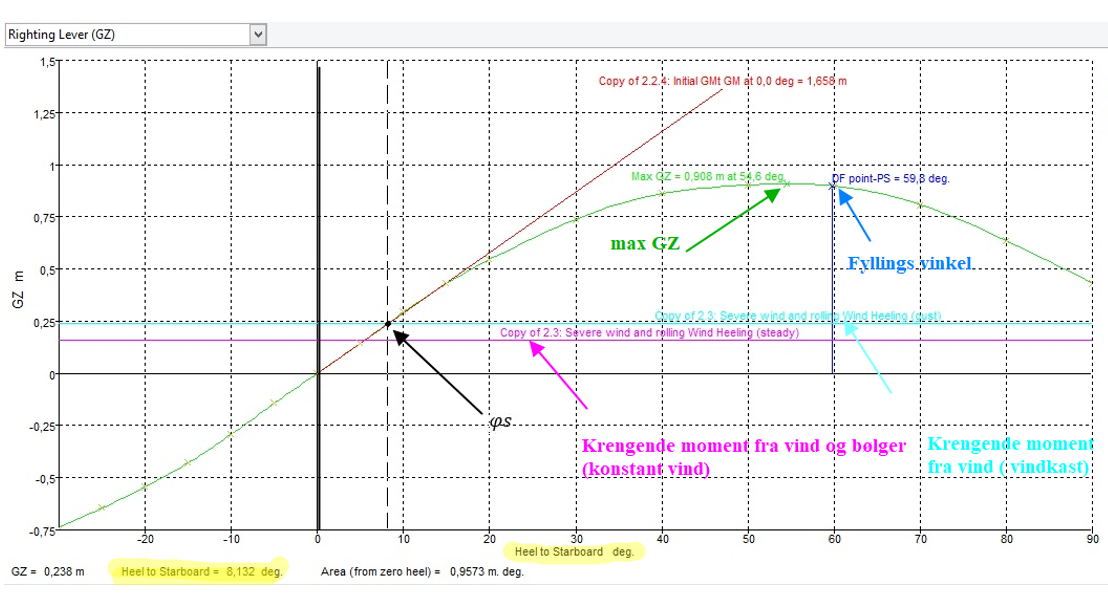The height and width of the screenshot is (616, 1108).
Task: Click the Max GZ marker on the green curve
Action: click(787, 184)
